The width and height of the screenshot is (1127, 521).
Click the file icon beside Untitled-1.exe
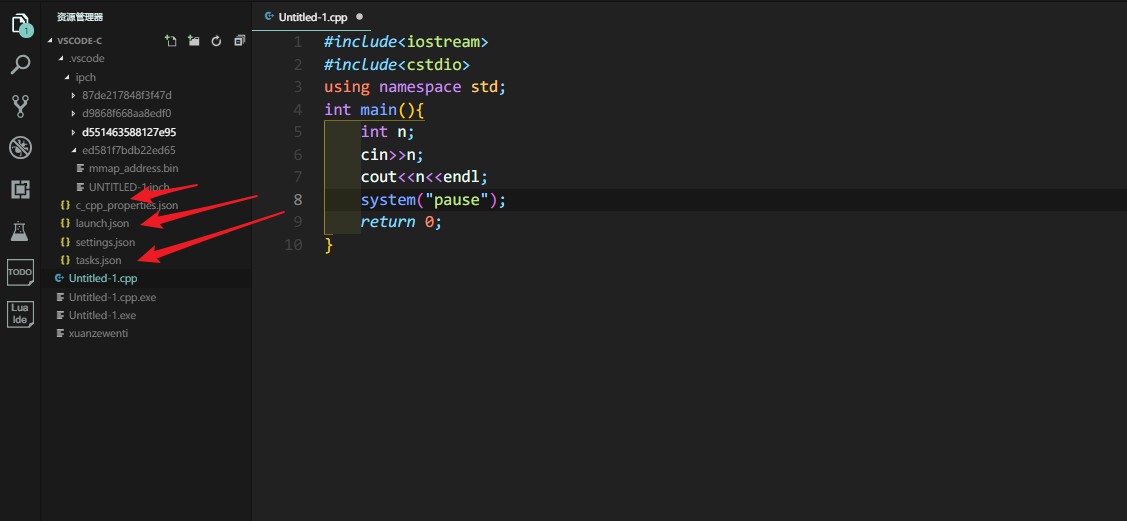(x=60, y=315)
